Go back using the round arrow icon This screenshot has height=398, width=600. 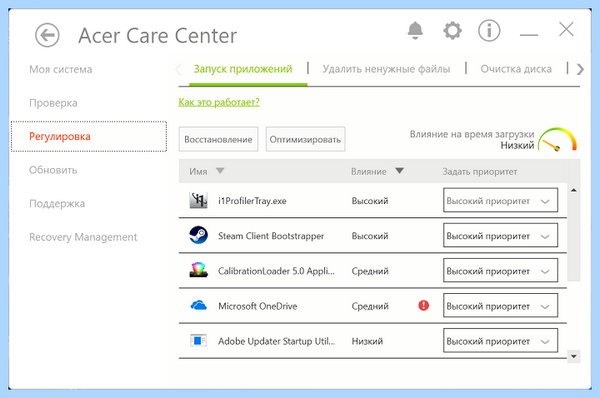pyautogui.click(x=47, y=35)
